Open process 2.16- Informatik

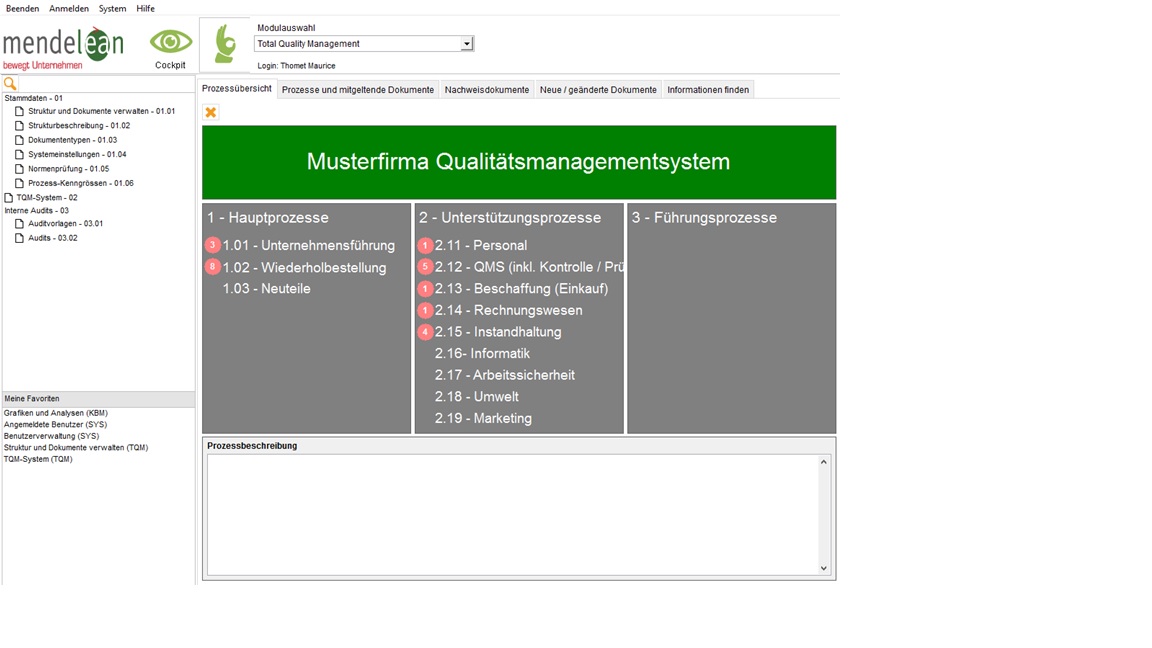tap(482, 353)
